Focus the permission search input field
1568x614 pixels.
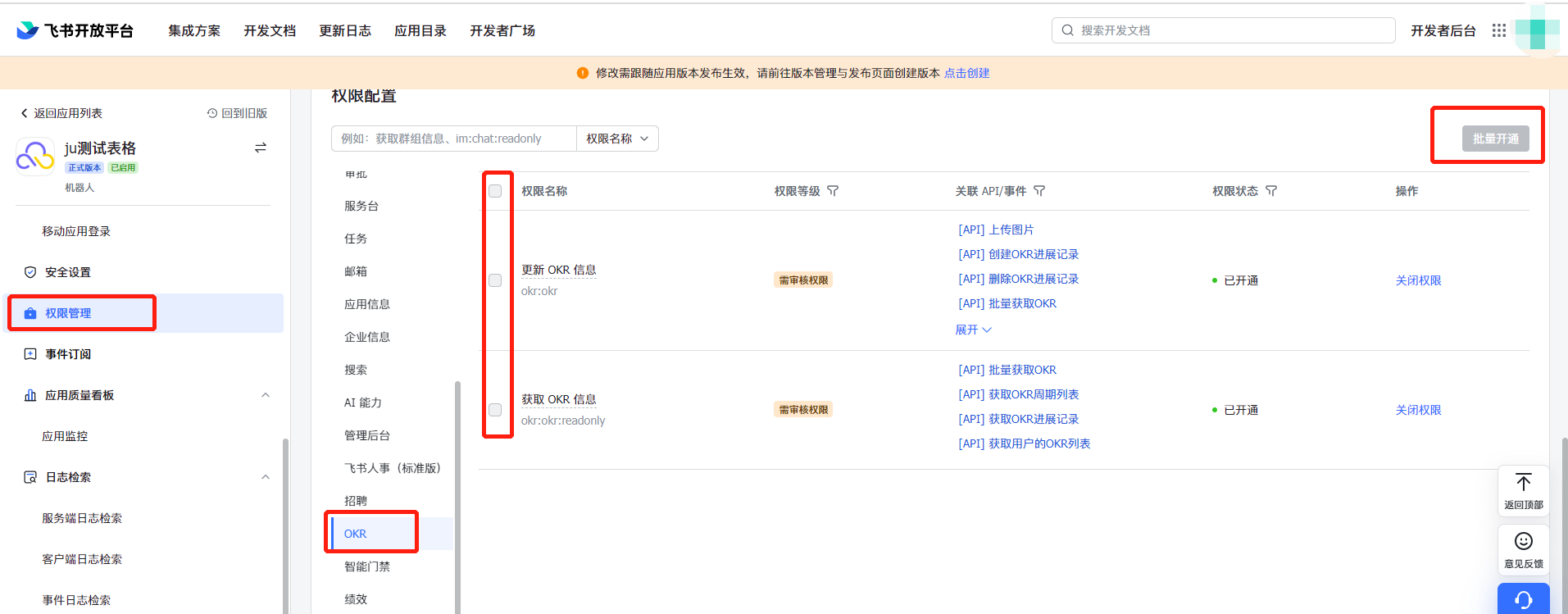pos(454,139)
